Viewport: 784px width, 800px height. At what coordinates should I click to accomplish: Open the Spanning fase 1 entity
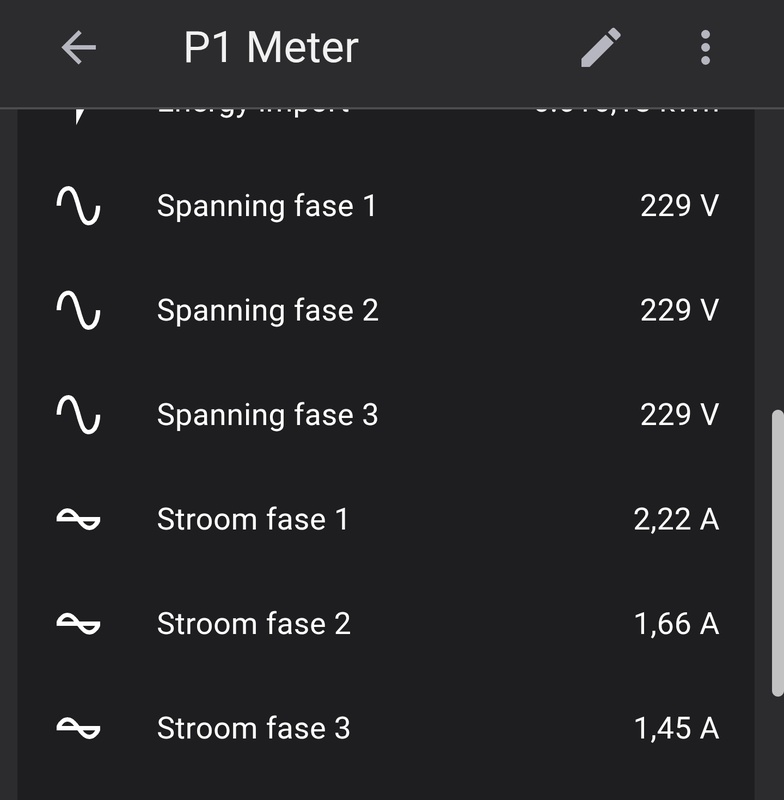266,206
